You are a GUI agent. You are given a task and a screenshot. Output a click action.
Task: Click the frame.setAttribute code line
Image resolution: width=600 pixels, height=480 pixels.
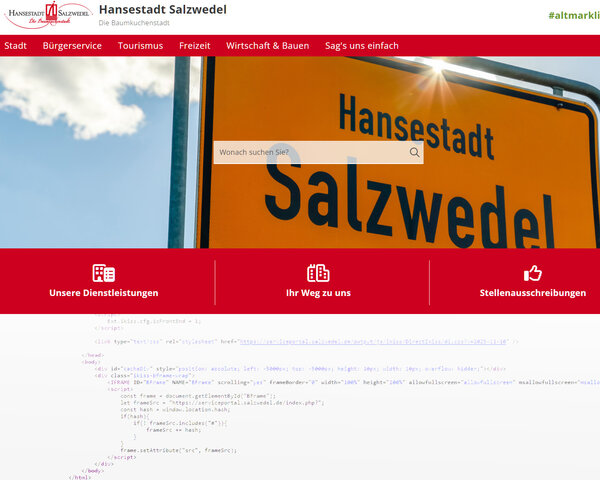pyautogui.click(x=178, y=450)
